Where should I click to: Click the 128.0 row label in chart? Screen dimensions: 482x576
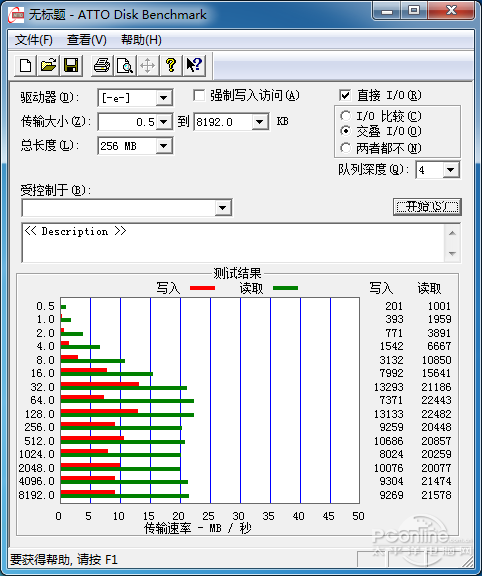tap(40, 414)
